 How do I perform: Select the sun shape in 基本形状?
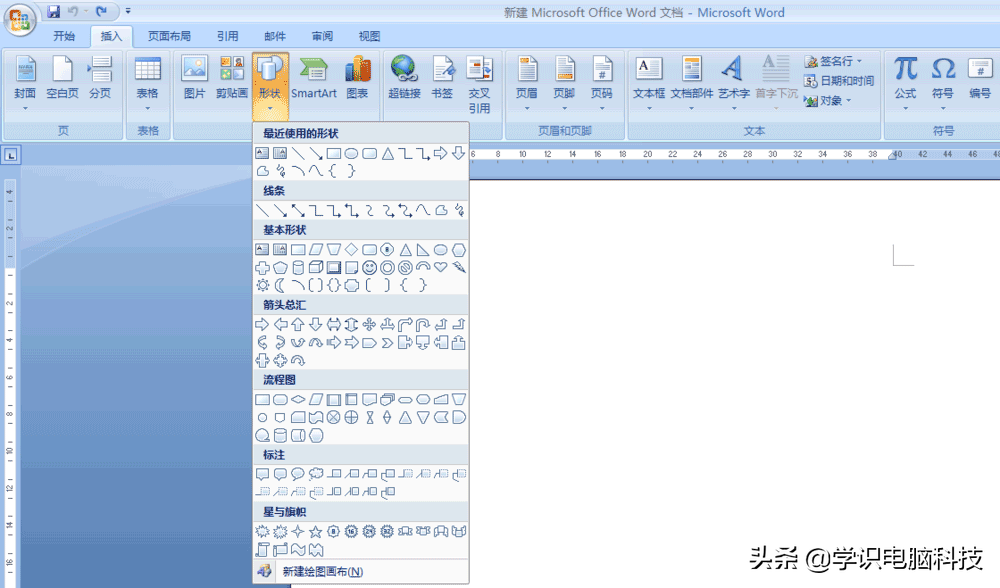pyautogui.click(x=262, y=285)
